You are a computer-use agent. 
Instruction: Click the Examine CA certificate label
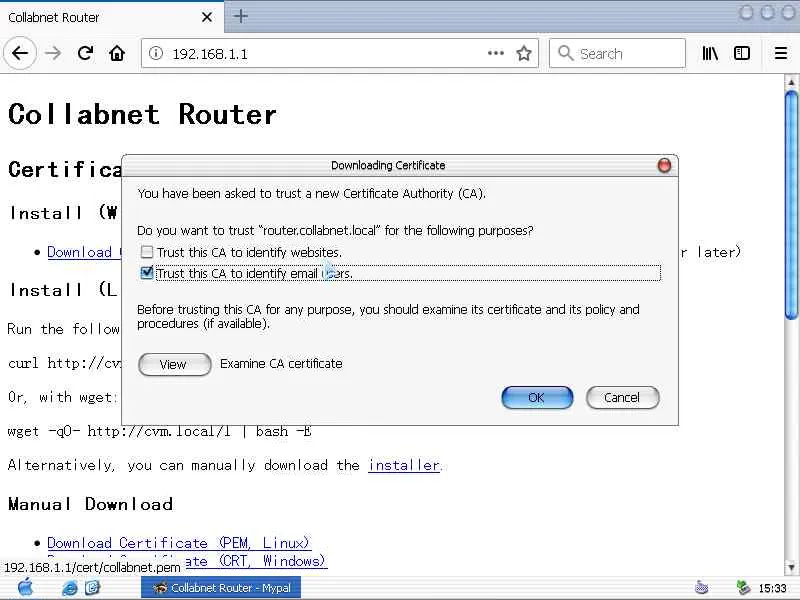281,364
